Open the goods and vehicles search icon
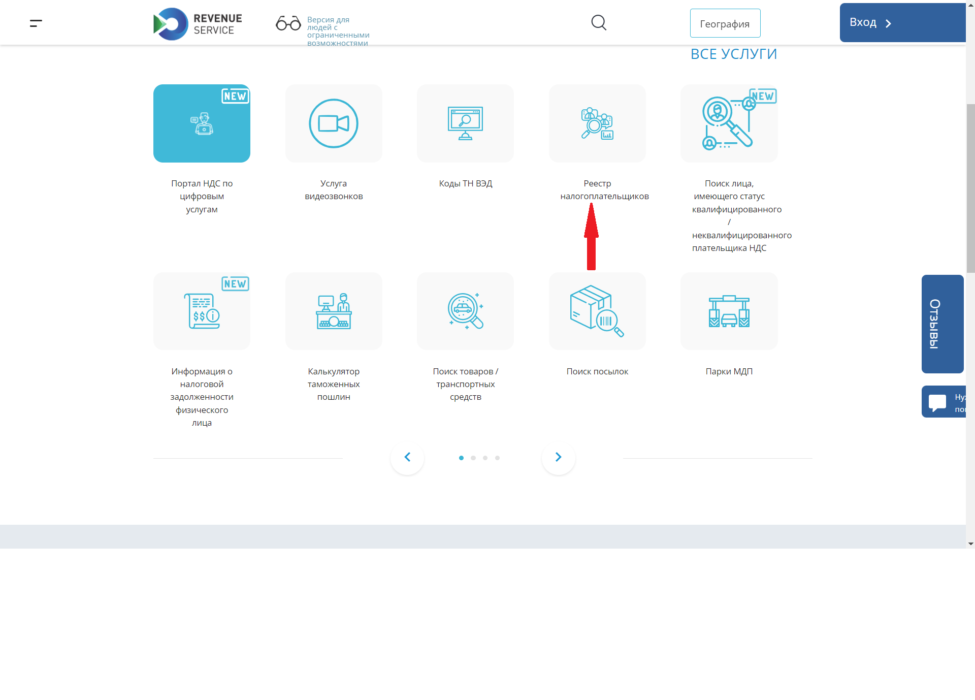975x700 pixels. point(465,311)
